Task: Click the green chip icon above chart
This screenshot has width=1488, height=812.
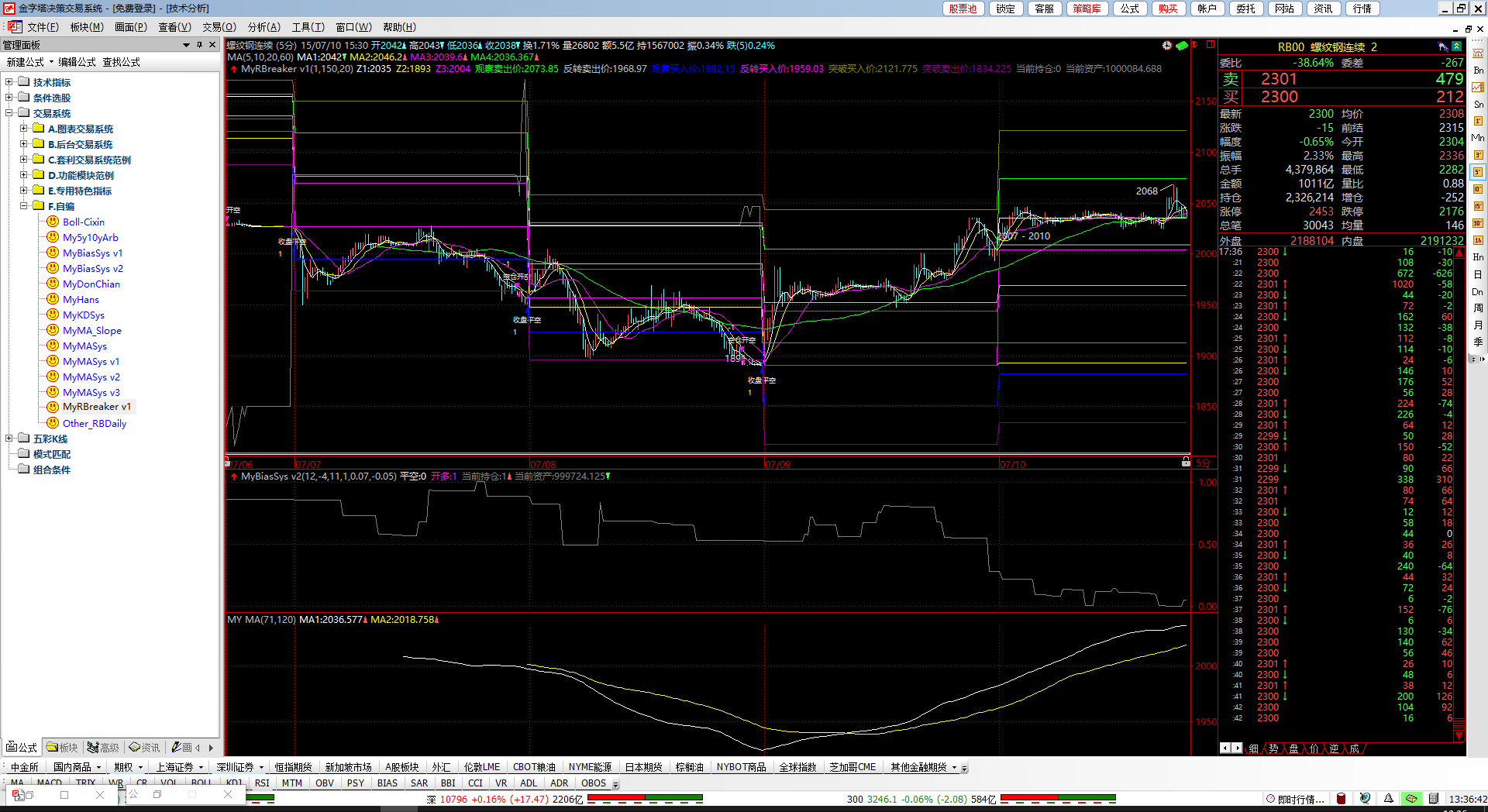Action: click(1182, 46)
